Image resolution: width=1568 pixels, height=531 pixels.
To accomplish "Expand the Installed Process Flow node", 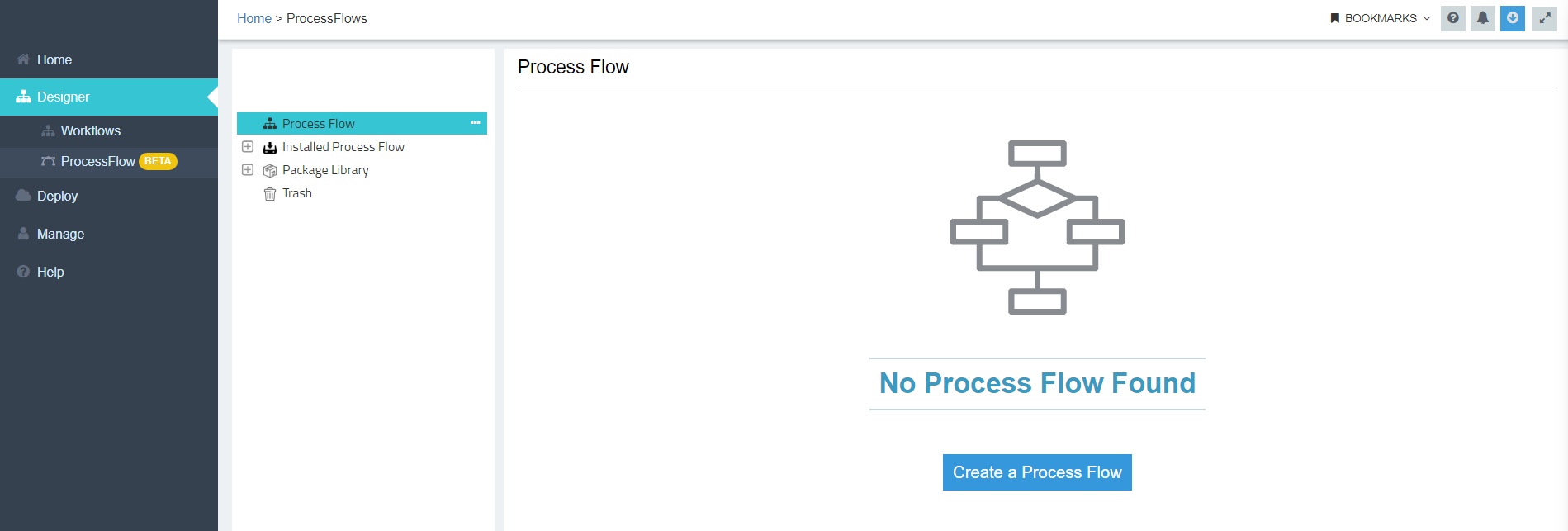I will [248, 146].
